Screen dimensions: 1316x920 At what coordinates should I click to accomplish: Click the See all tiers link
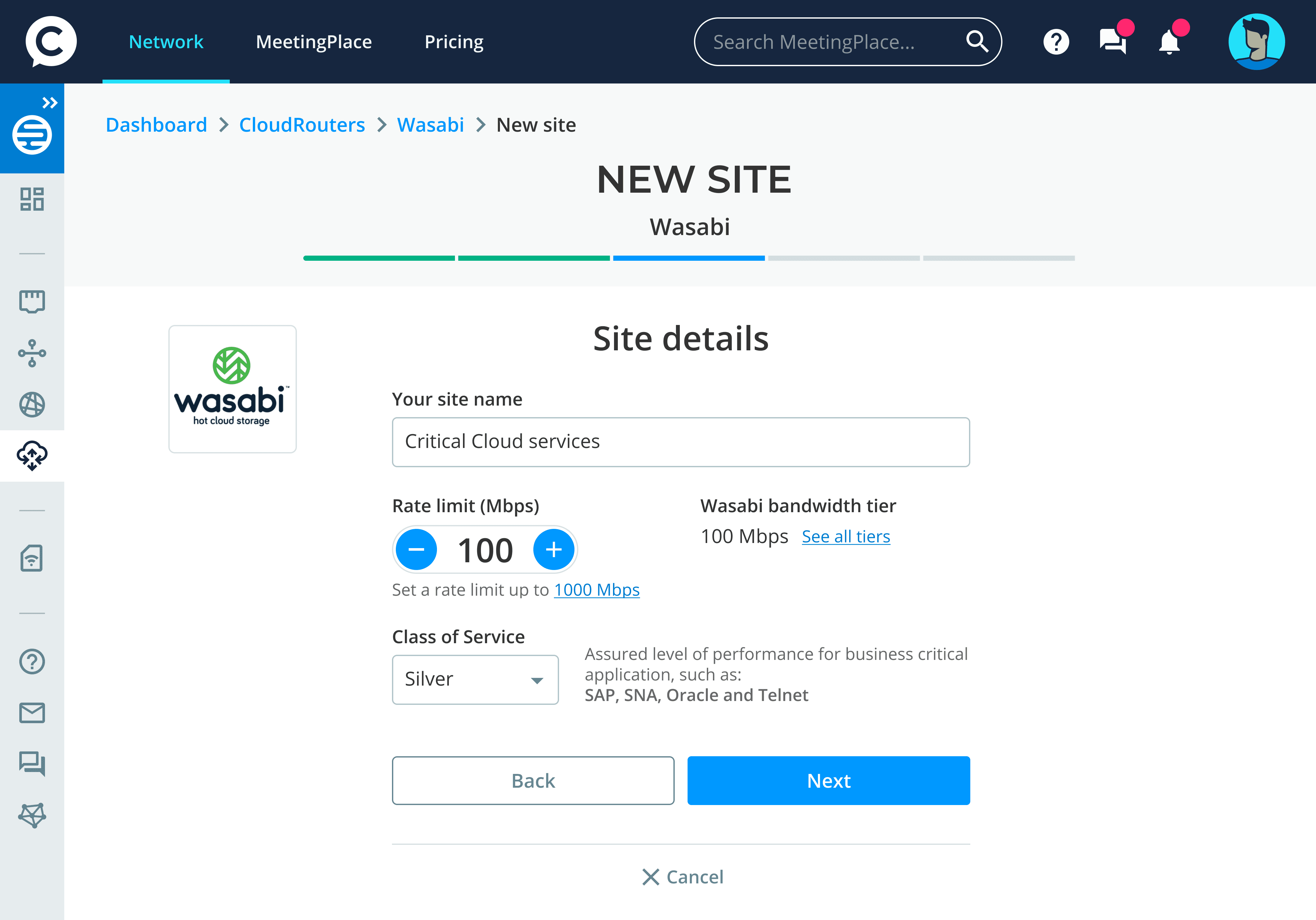click(845, 536)
